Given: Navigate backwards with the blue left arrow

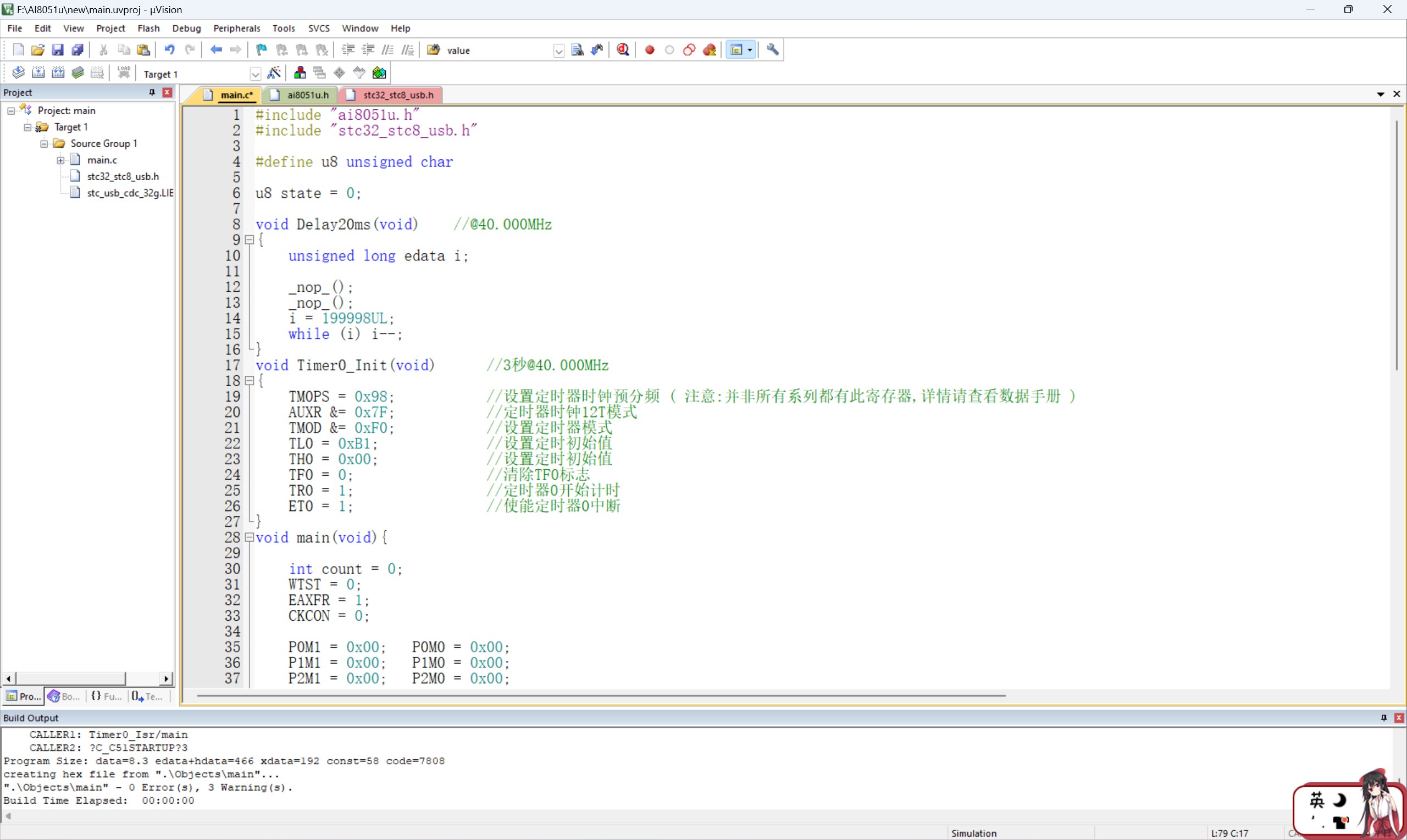Looking at the screenshot, I should (215, 50).
